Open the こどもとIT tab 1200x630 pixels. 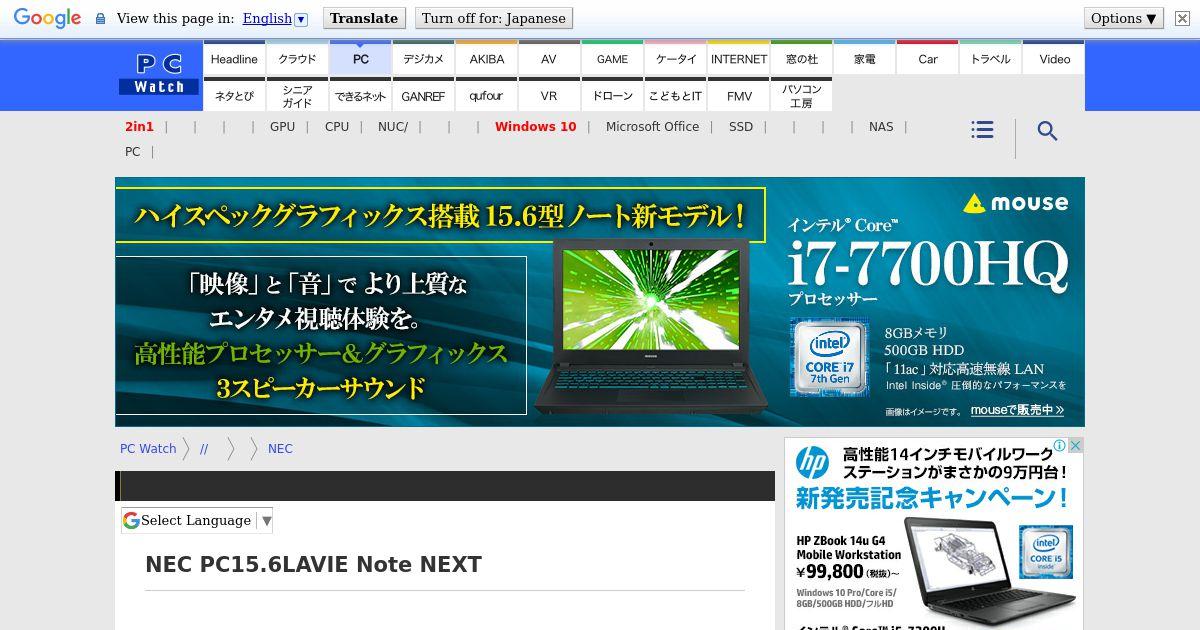click(675, 95)
